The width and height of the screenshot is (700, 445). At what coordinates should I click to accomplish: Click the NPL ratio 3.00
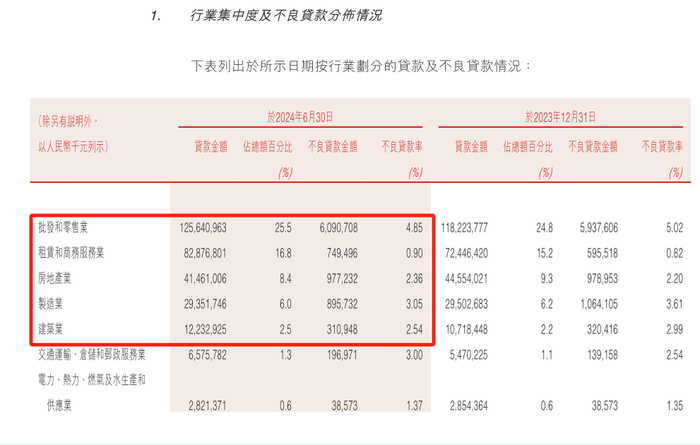[414, 355]
